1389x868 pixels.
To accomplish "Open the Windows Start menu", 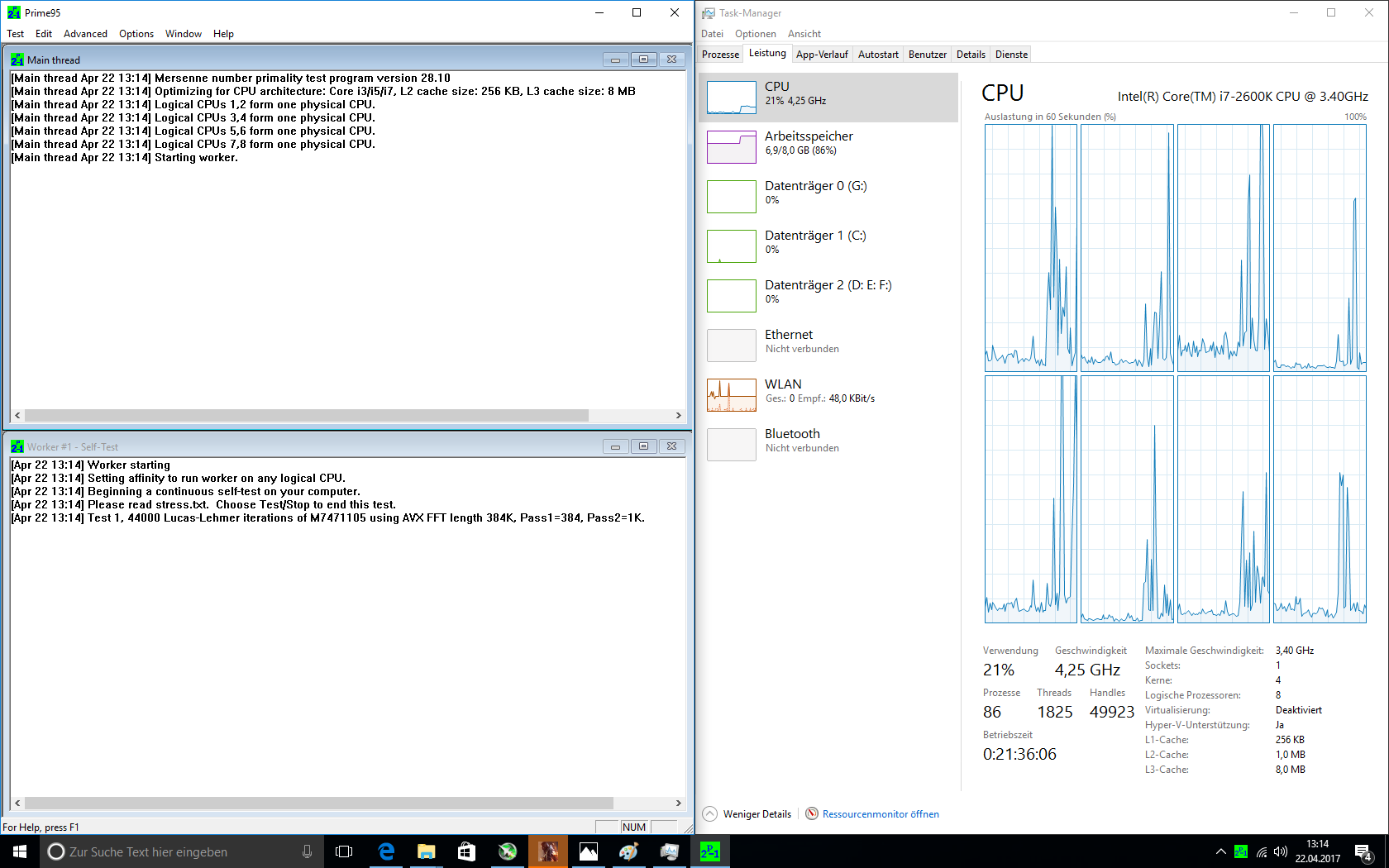I will tap(20, 851).
